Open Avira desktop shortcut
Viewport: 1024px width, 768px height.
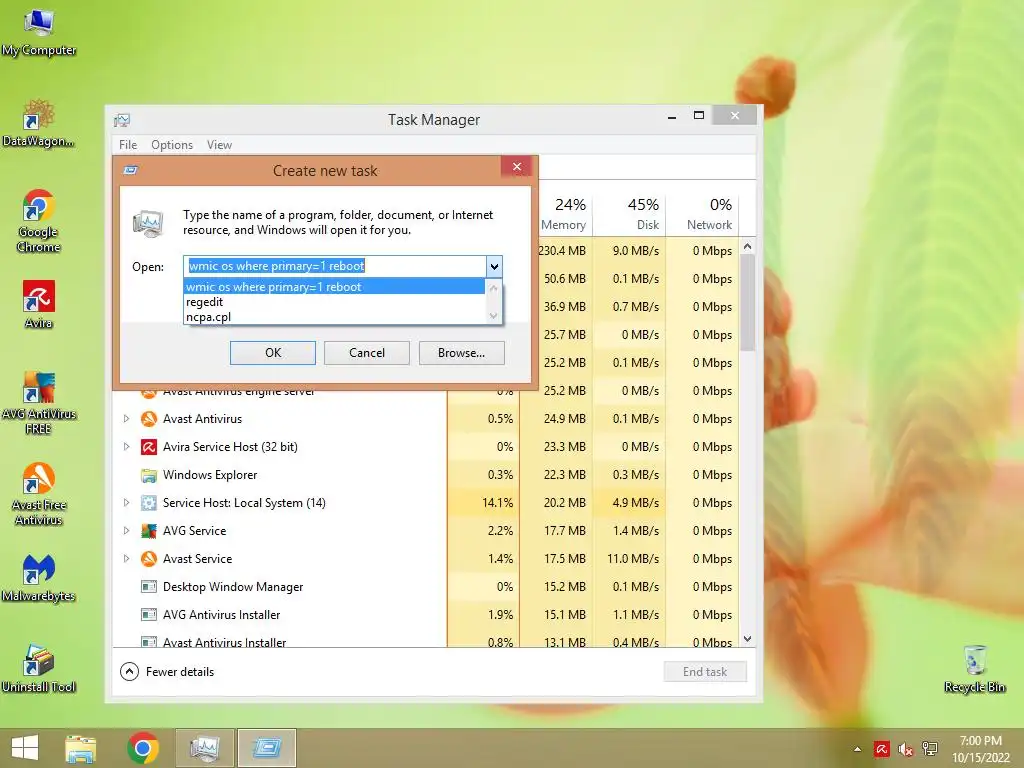[39, 304]
